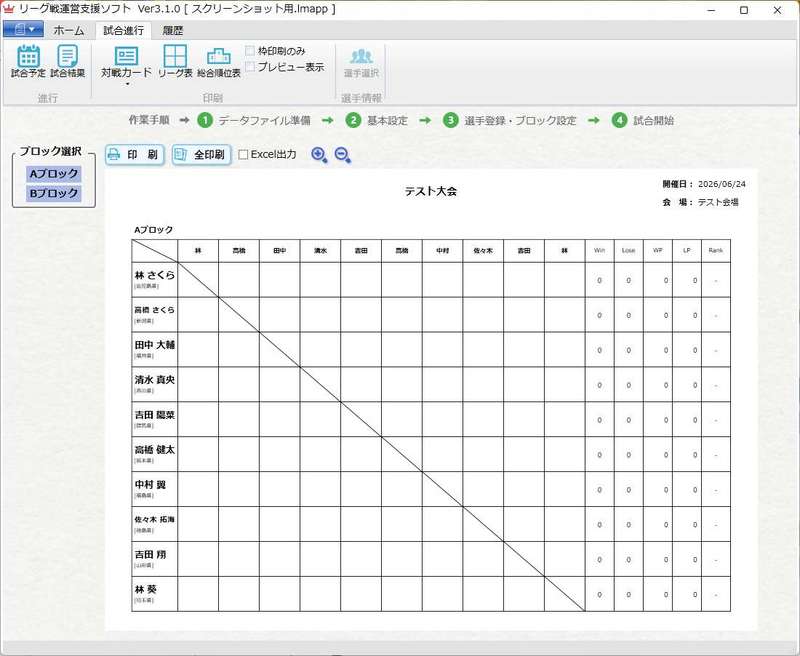Image resolution: width=800 pixels, height=656 pixels.
Task: Click the crown app icon in title bar
Action: 9,9
